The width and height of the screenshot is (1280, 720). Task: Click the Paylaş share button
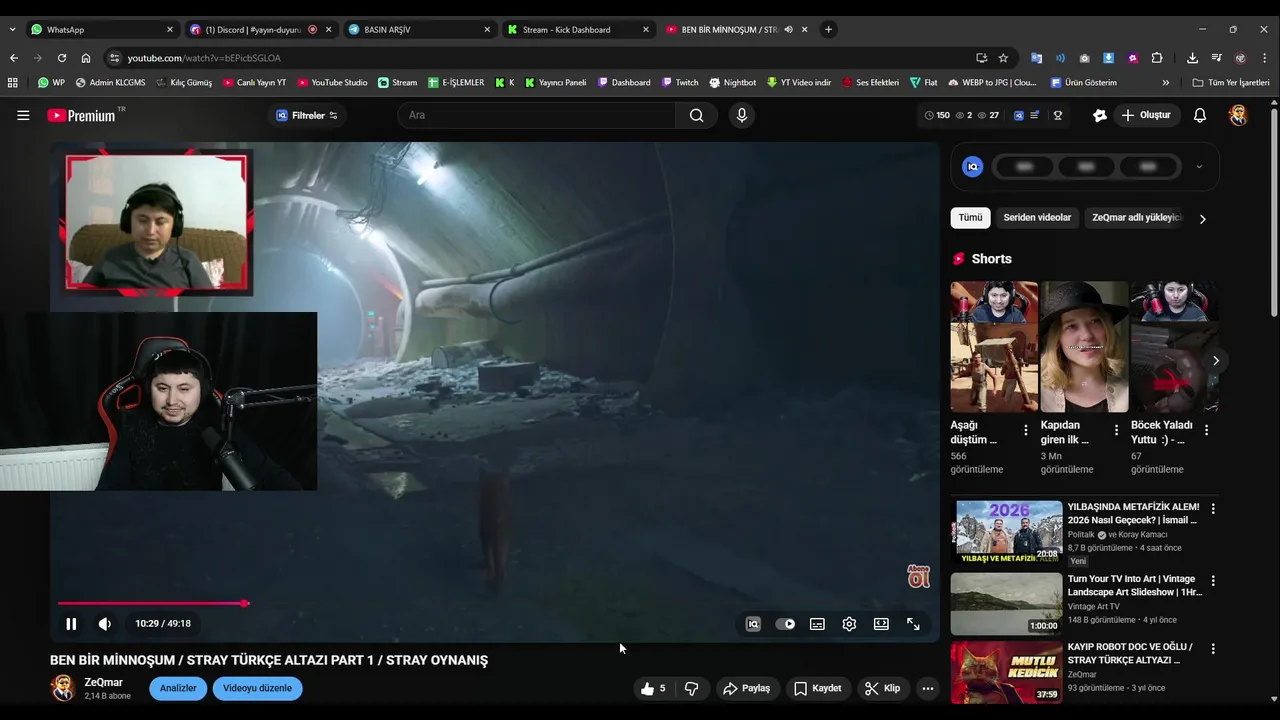coord(746,688)
